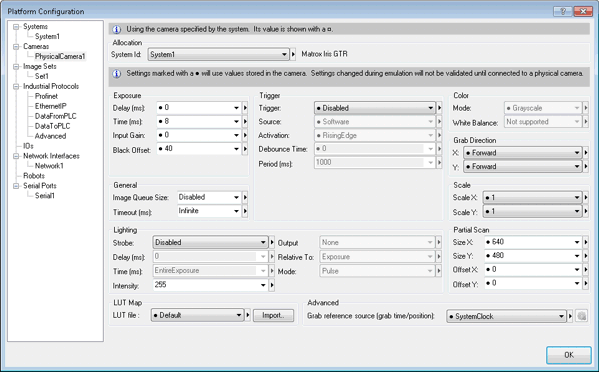Open Advanced under Industrial Protocols

pyautogui.click(x=50, y=136)
